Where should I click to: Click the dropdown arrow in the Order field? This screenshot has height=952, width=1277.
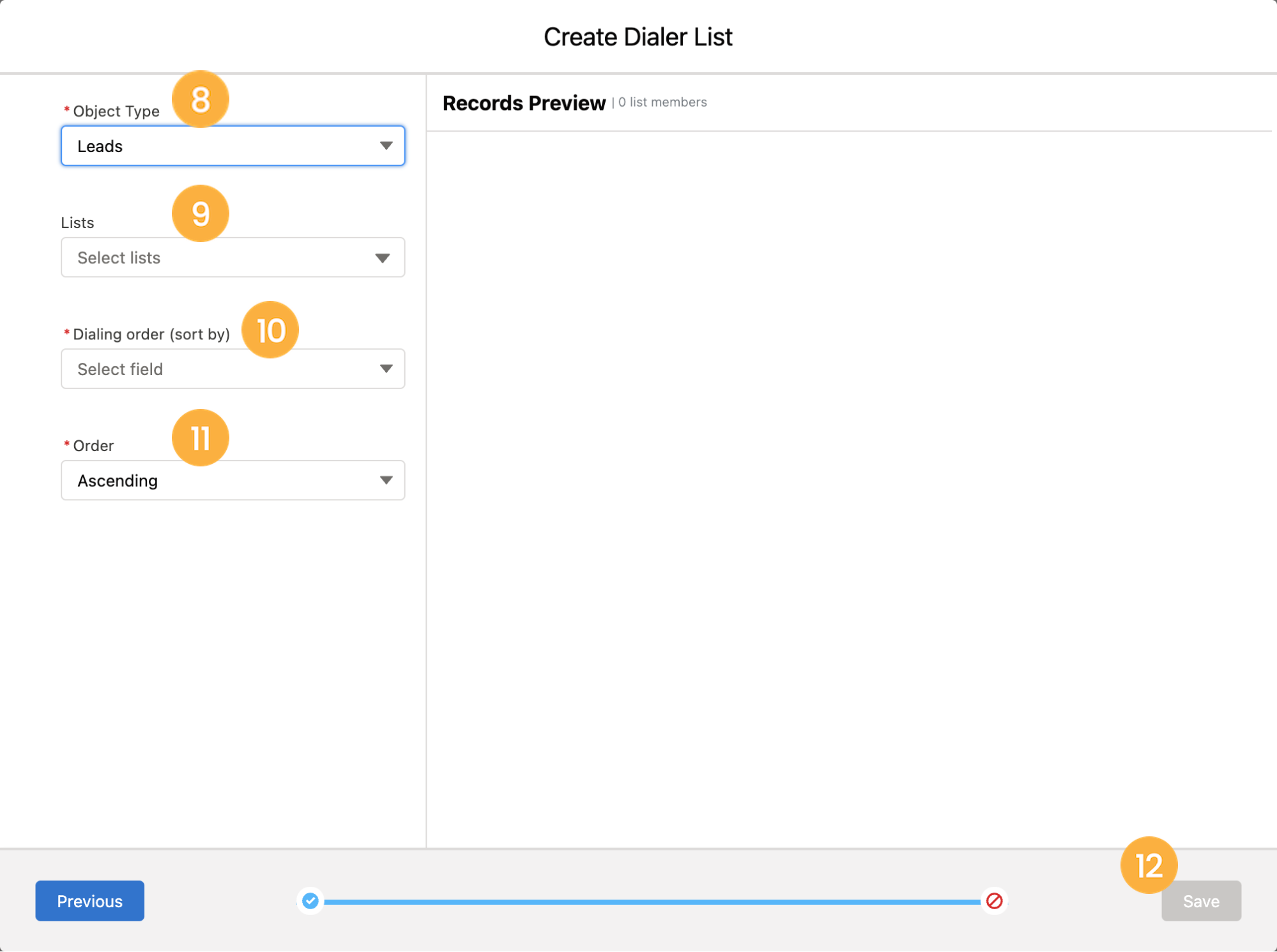pos(386,480)
